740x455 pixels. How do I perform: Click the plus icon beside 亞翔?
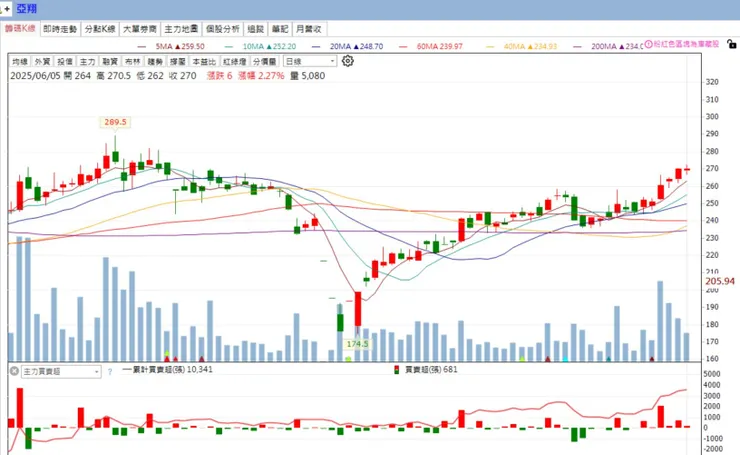click(x=7, y=8)
